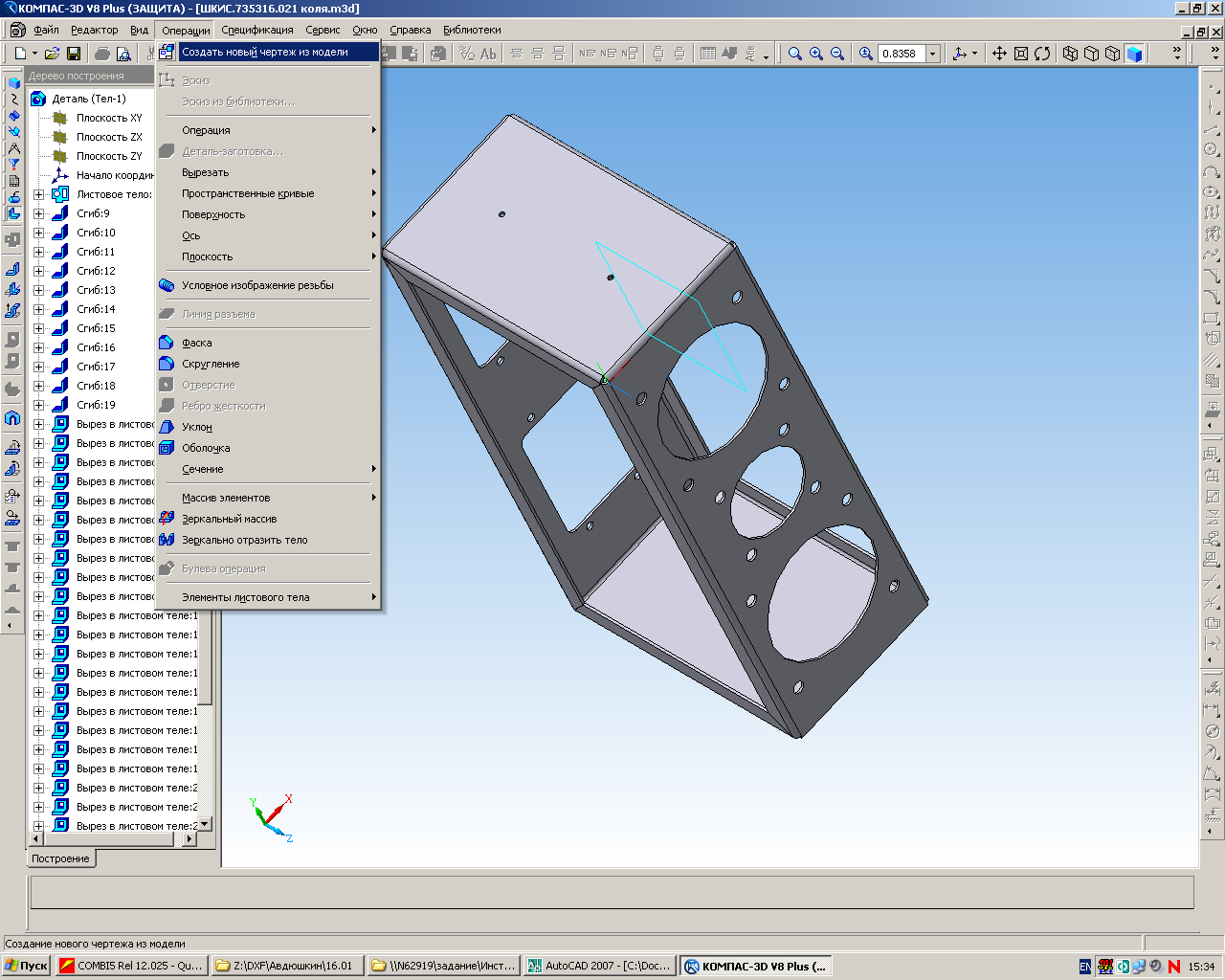
Task: Open the zoom scale dropdown
Action: tap(932, 54)
